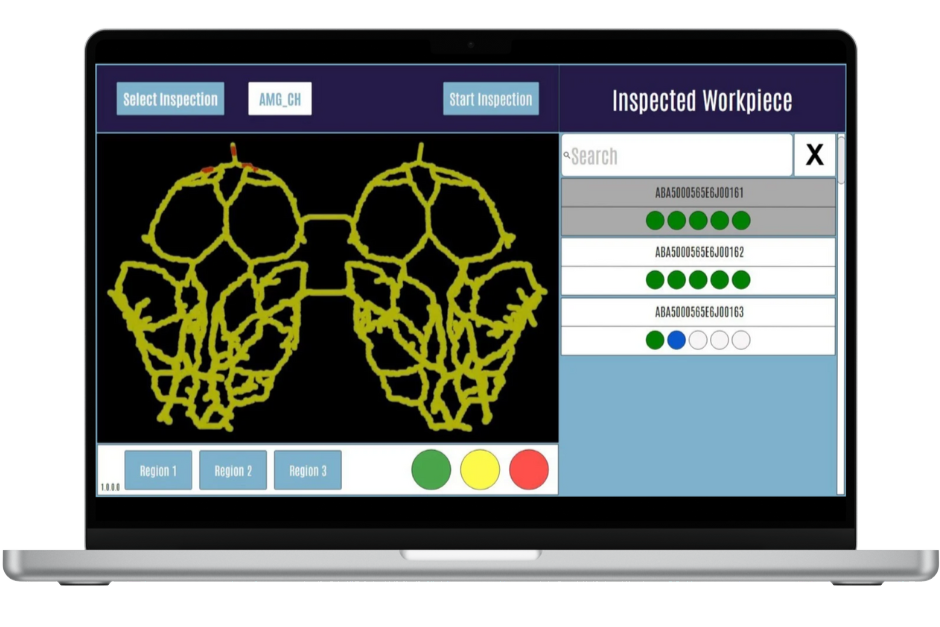Click the defect highlighted in red on the workpiece image
The width and height of the screenshot is (940, 627).
tap(233, 152)
